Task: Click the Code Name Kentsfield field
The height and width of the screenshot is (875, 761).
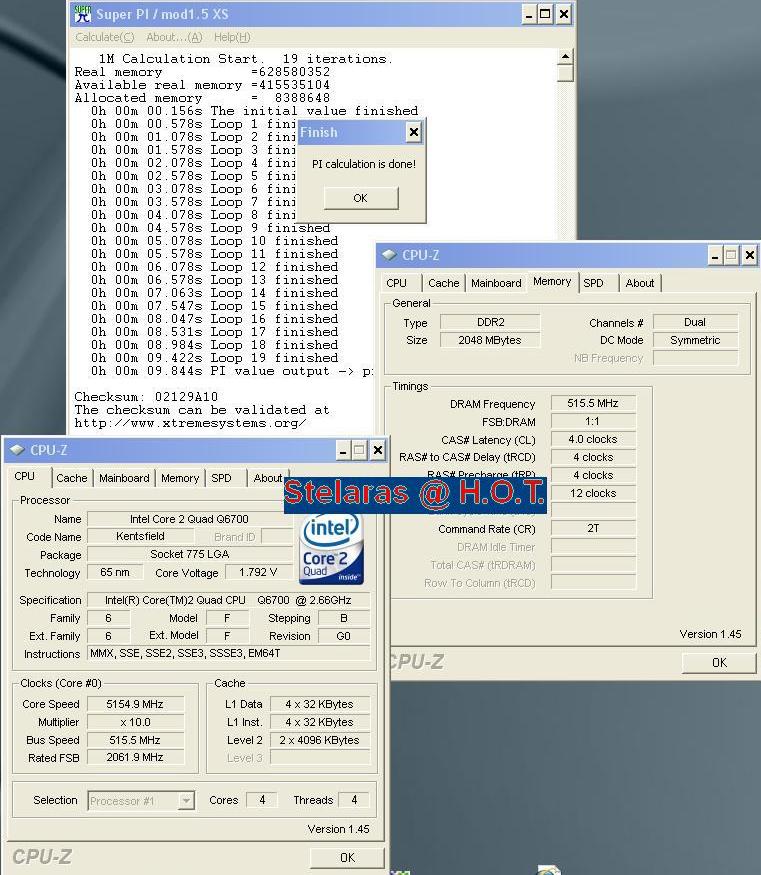Action: coord(140,536)
